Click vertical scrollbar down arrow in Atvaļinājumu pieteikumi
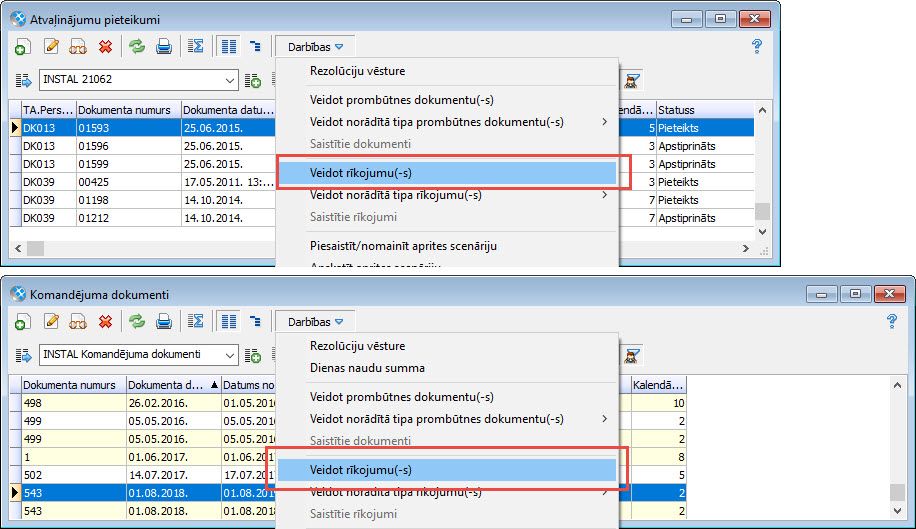Screen dimensions: 916x529 762,232
